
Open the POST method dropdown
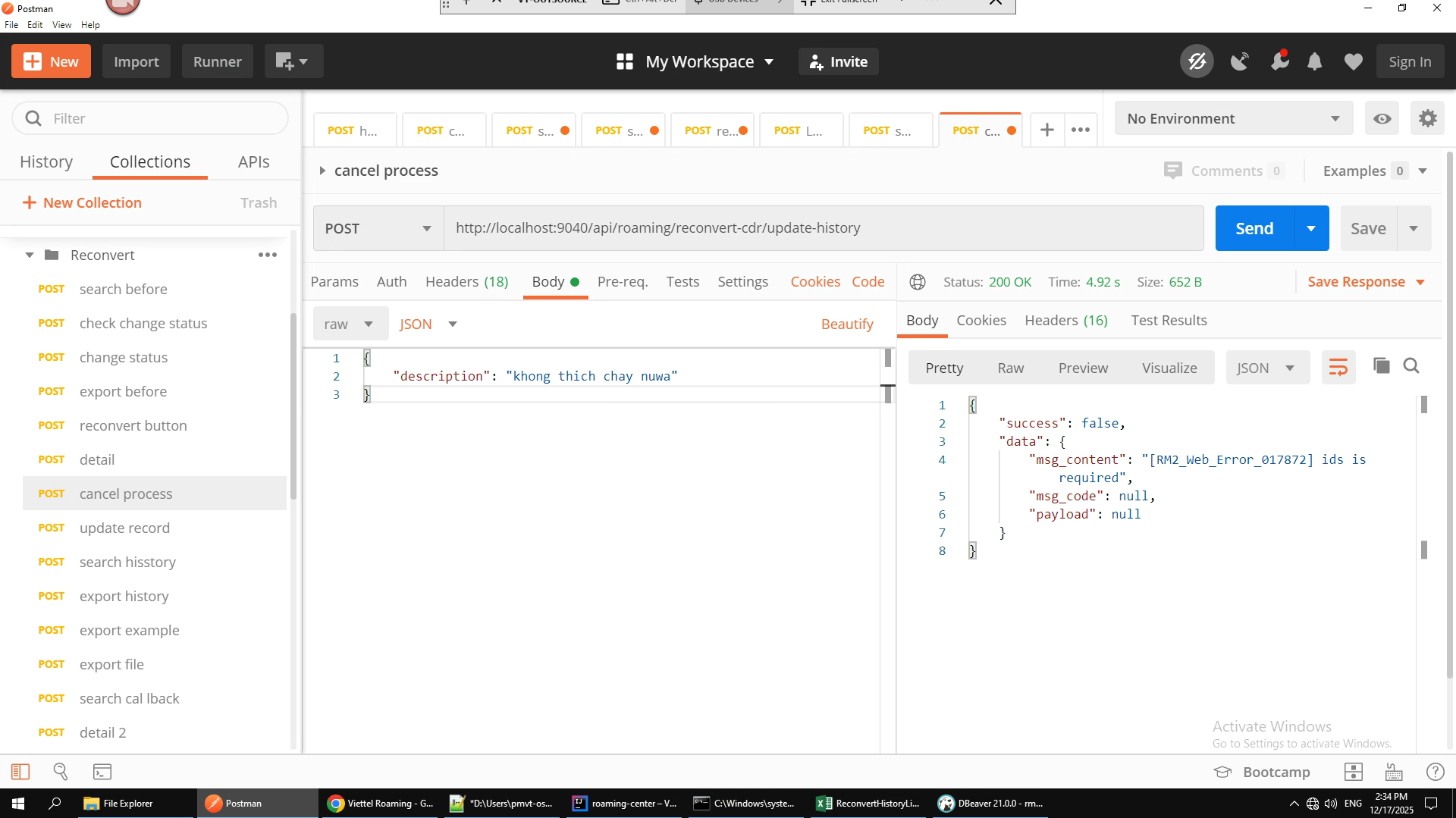pyautogui.click(x=378, y=228)
